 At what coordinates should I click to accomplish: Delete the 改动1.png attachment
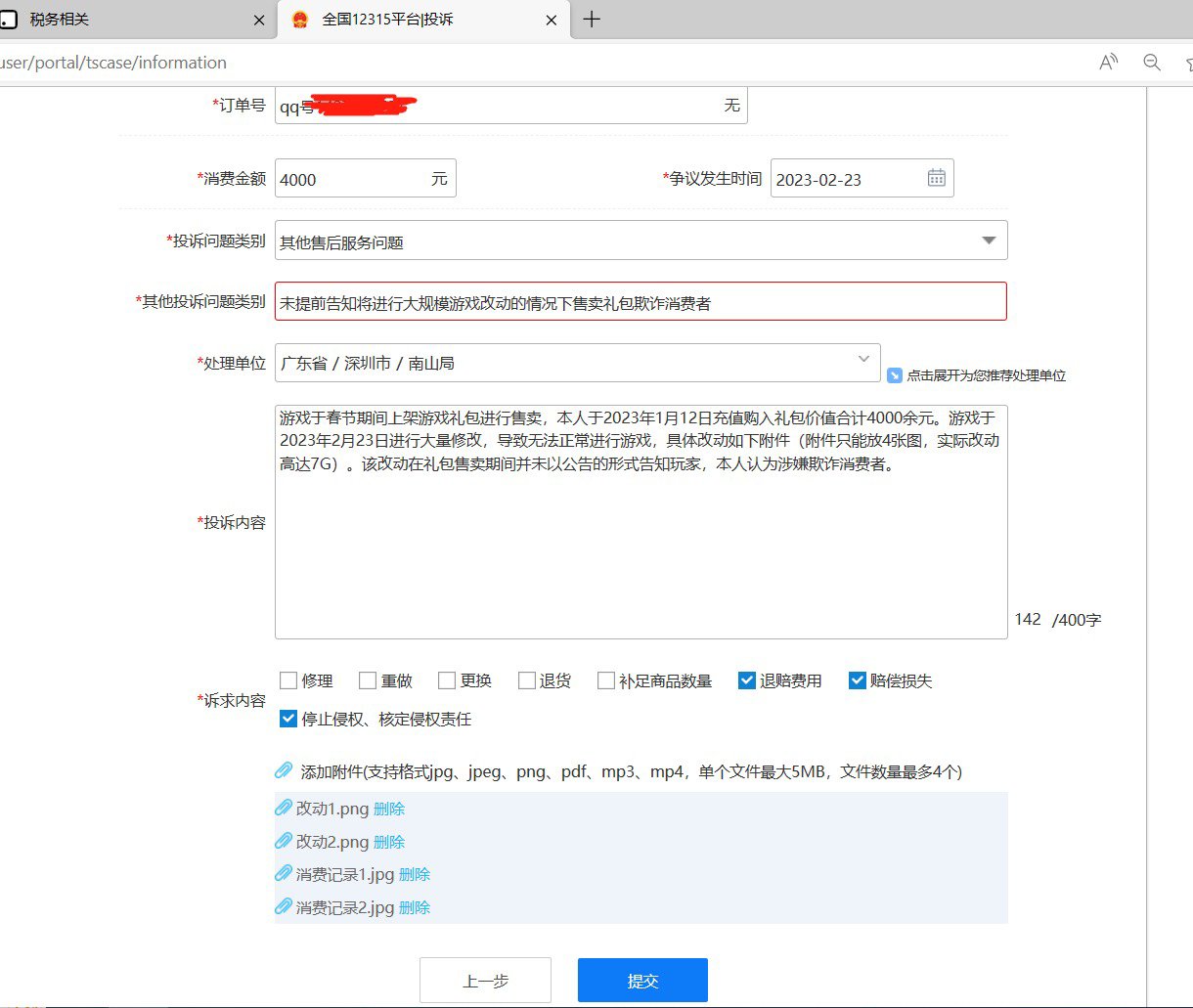pos(389,809)
